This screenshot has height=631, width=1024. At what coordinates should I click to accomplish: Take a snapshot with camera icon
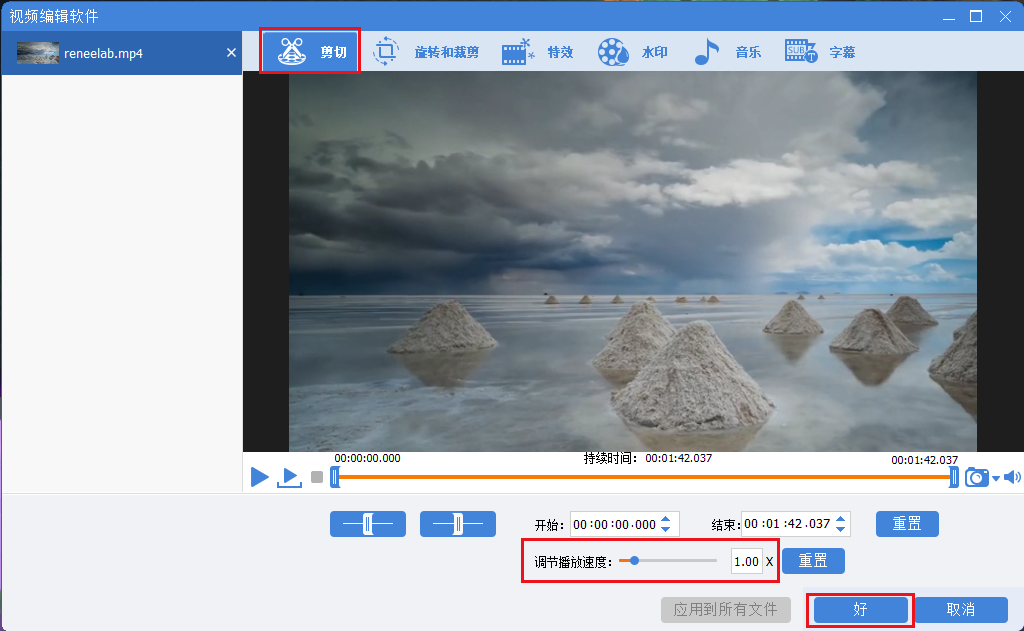(x=976, y=477)
